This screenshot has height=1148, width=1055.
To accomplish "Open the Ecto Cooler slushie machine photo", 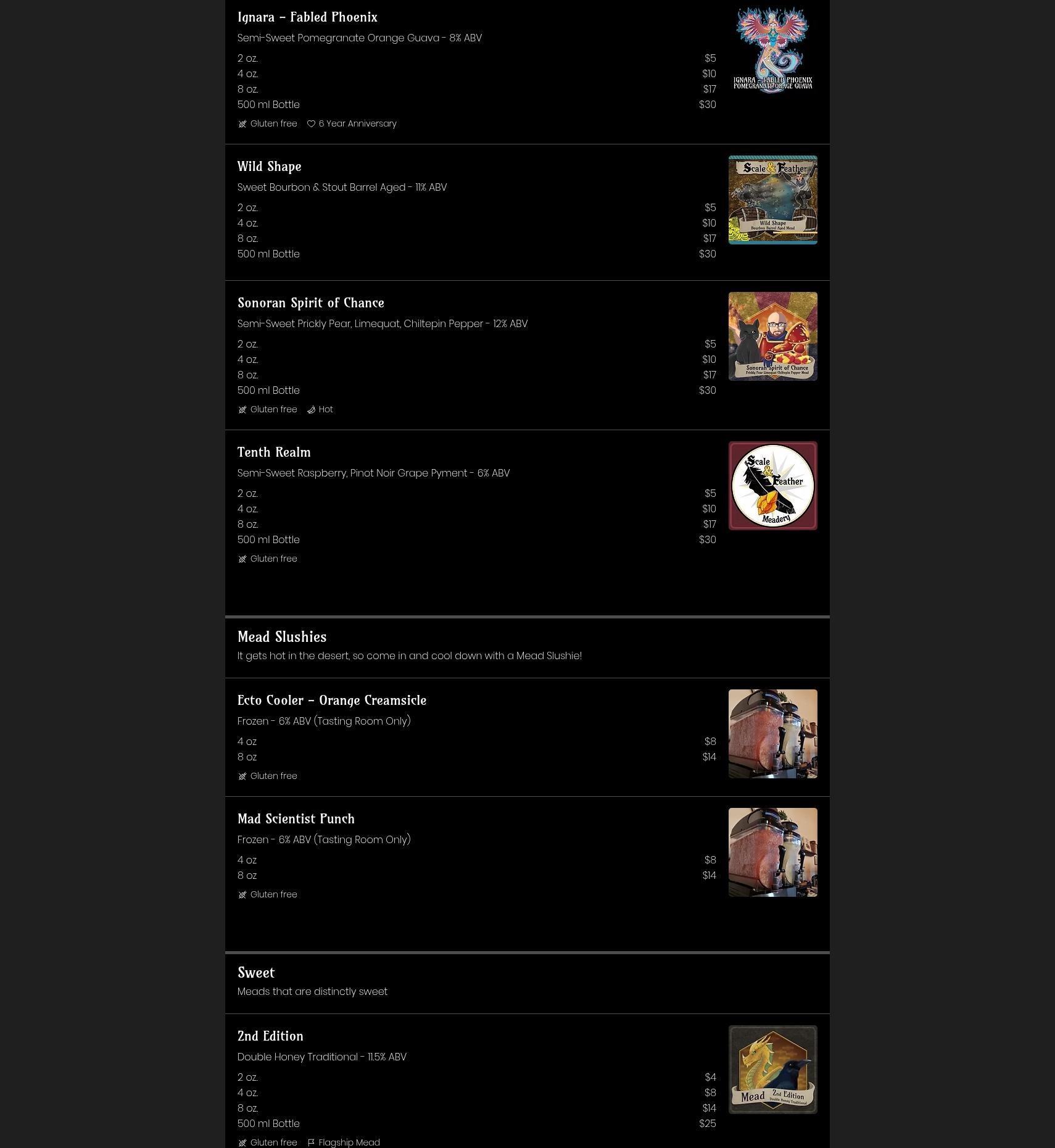I will coord(772,734).
